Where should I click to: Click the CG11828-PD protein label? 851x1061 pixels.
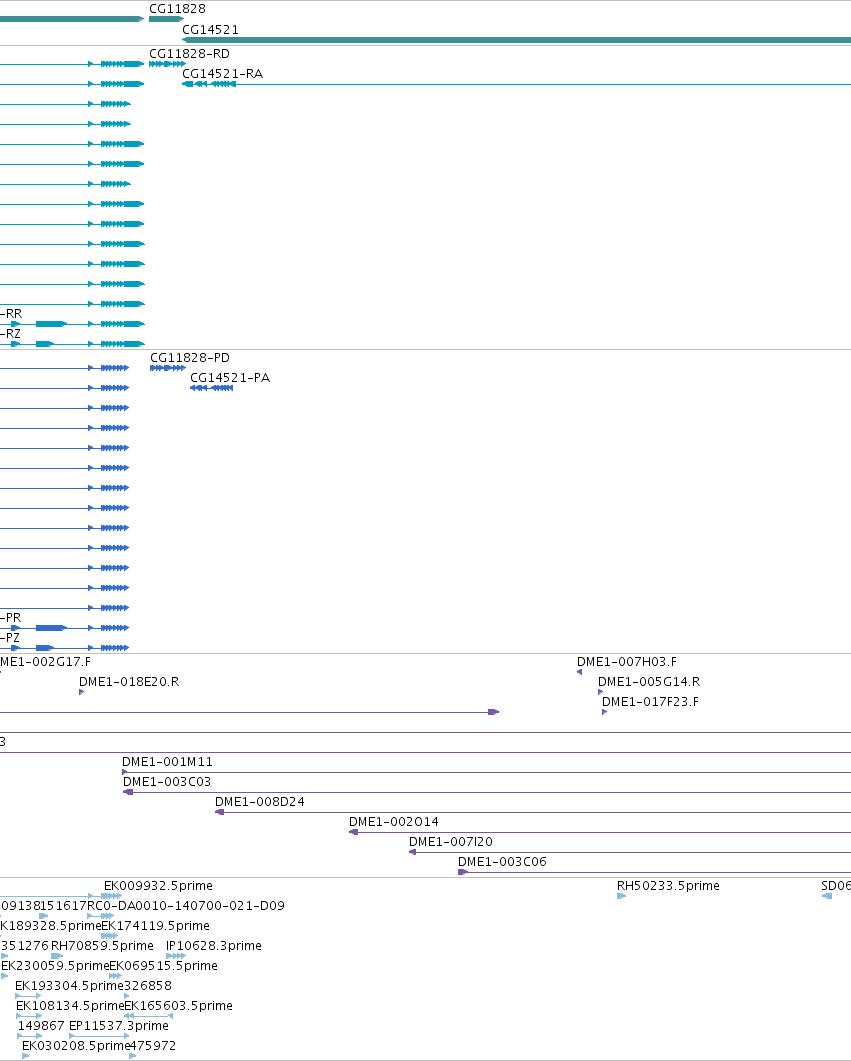pos(190,357)
